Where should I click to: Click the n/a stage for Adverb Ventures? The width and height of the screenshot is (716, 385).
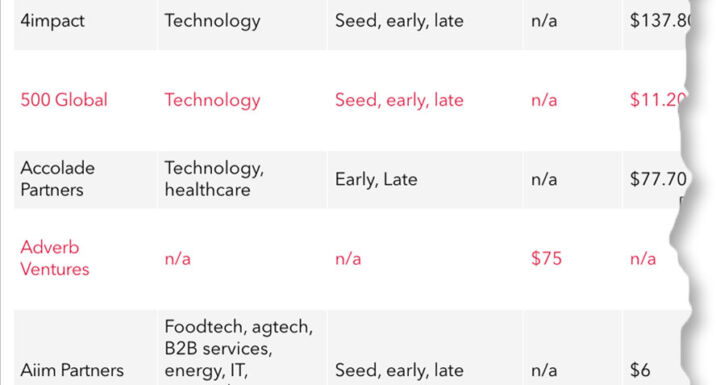pyautogui.click(x=348, y=259)
